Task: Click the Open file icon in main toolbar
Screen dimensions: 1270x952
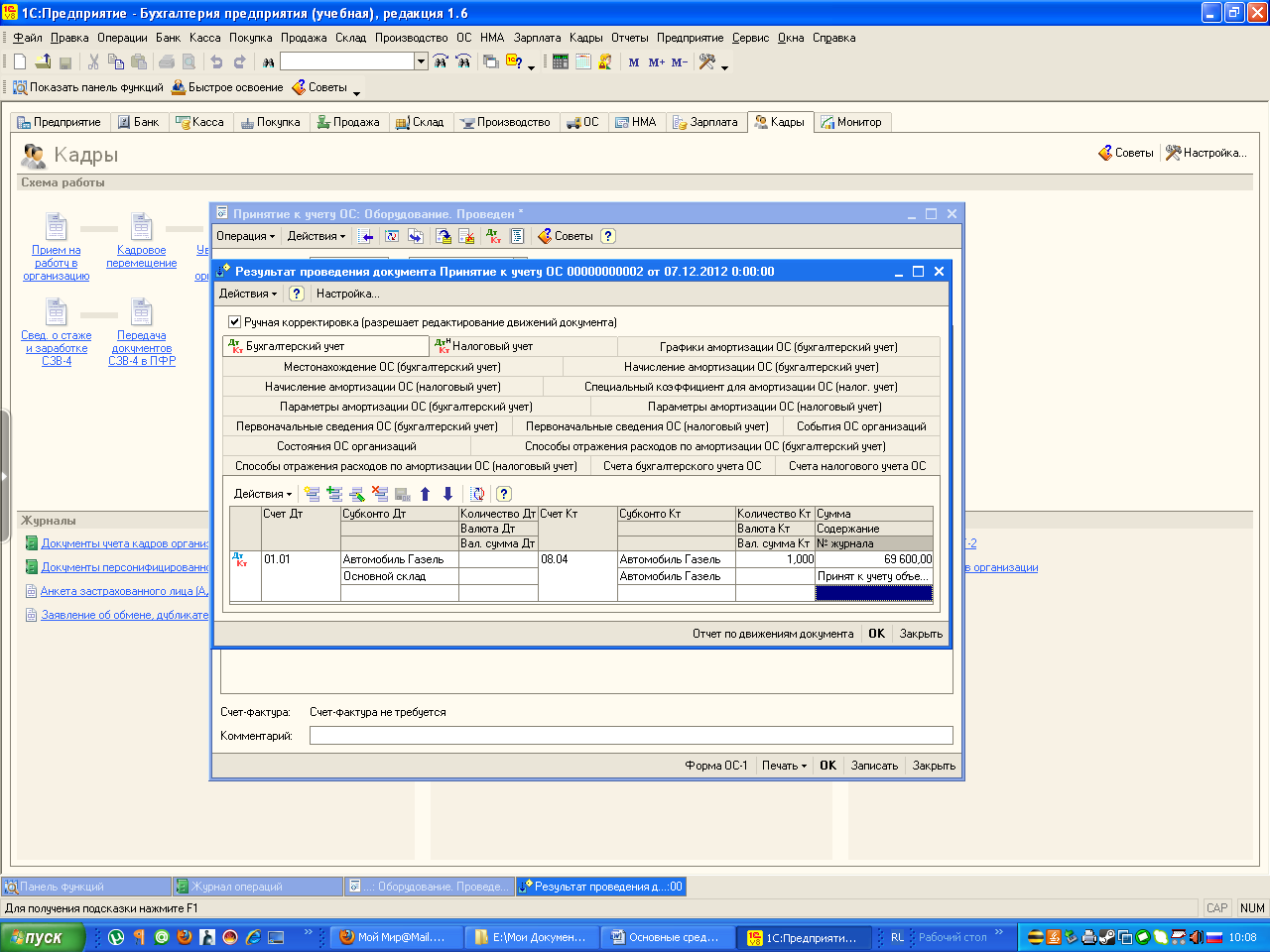Action: click(x=43, y=61)
